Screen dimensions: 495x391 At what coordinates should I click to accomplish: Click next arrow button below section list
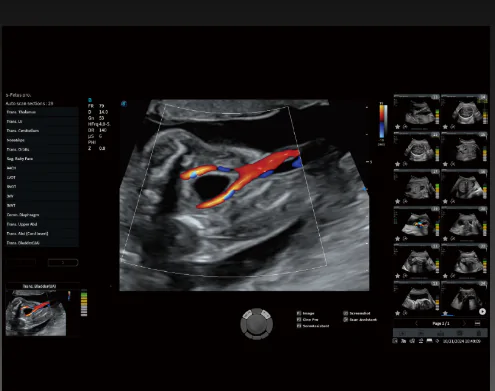63,263
